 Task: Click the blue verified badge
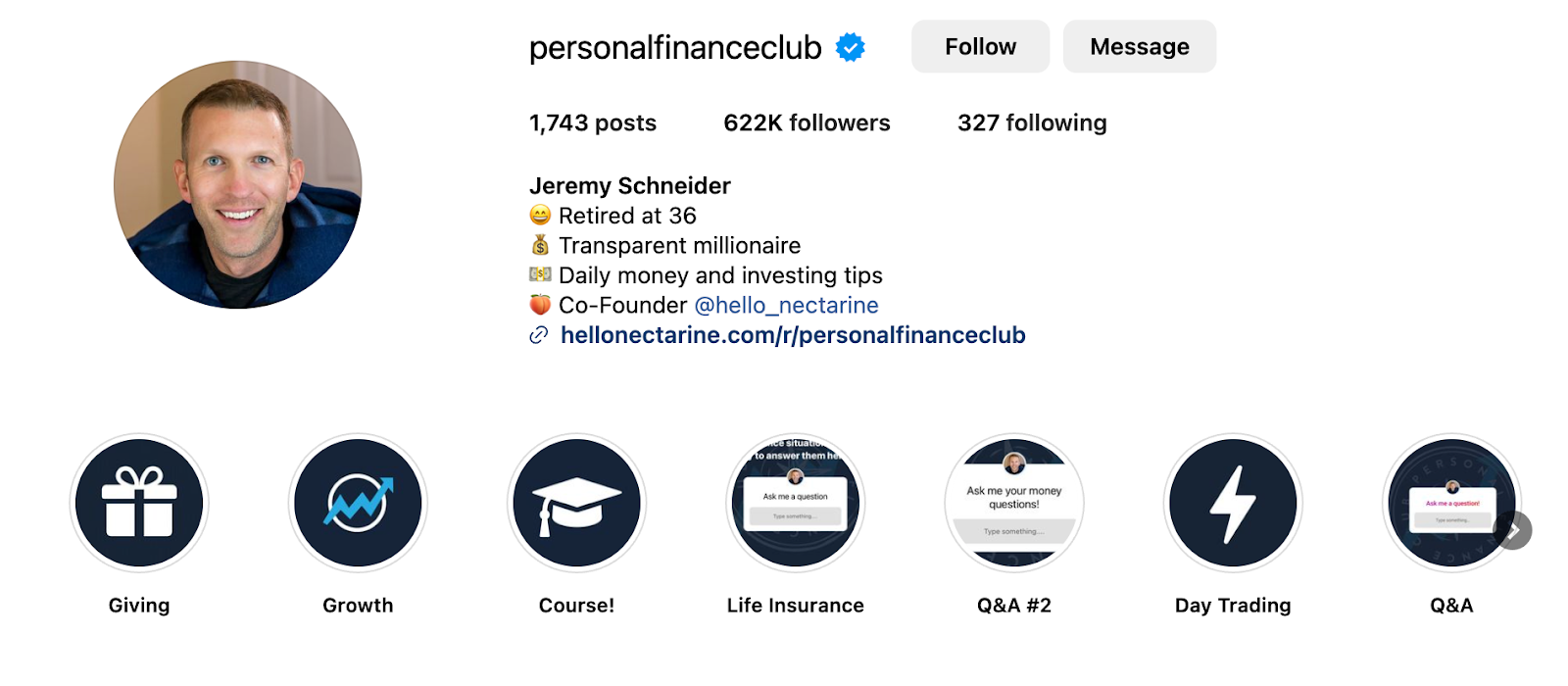[849, 46]
